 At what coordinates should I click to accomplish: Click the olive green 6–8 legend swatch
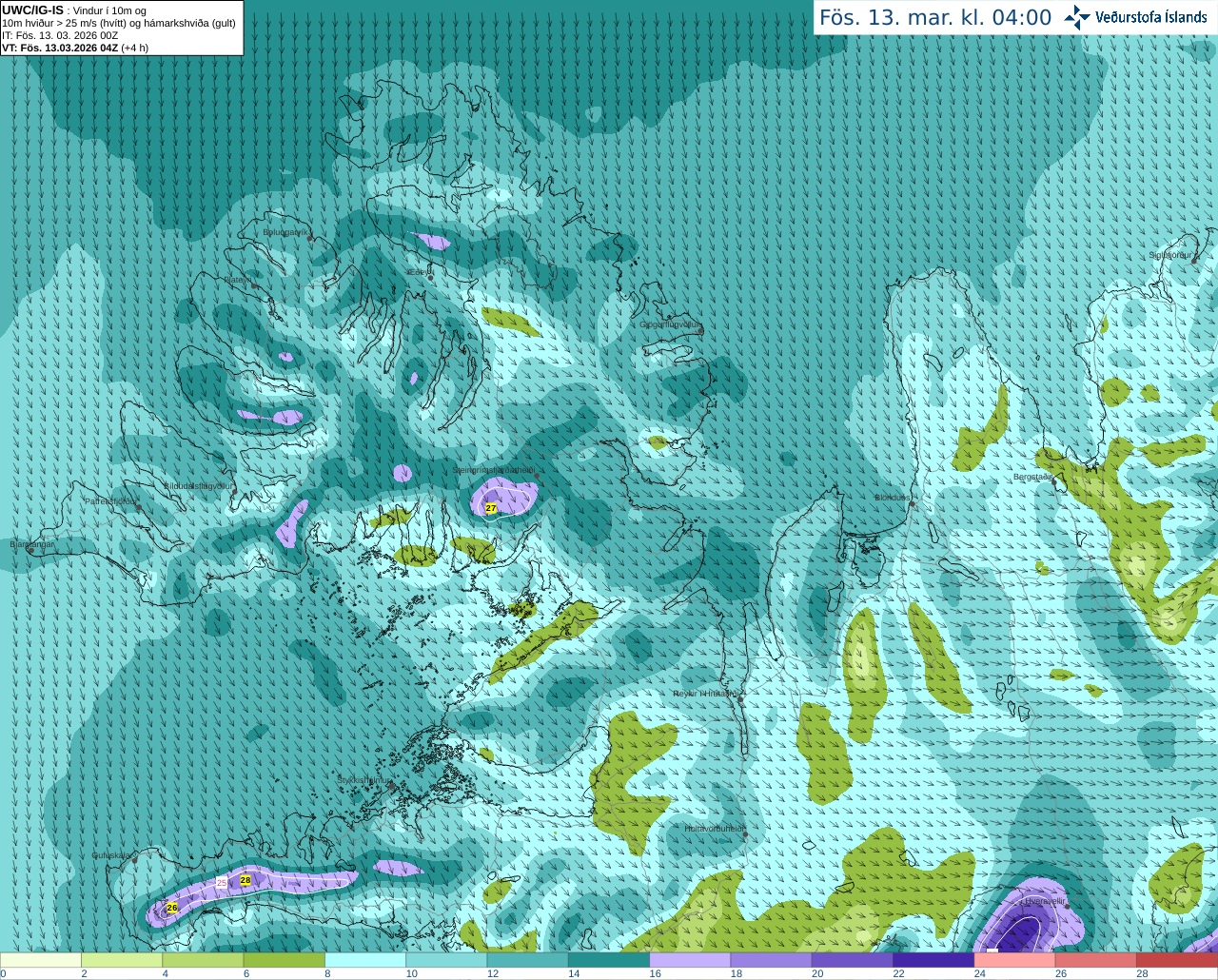285,960
